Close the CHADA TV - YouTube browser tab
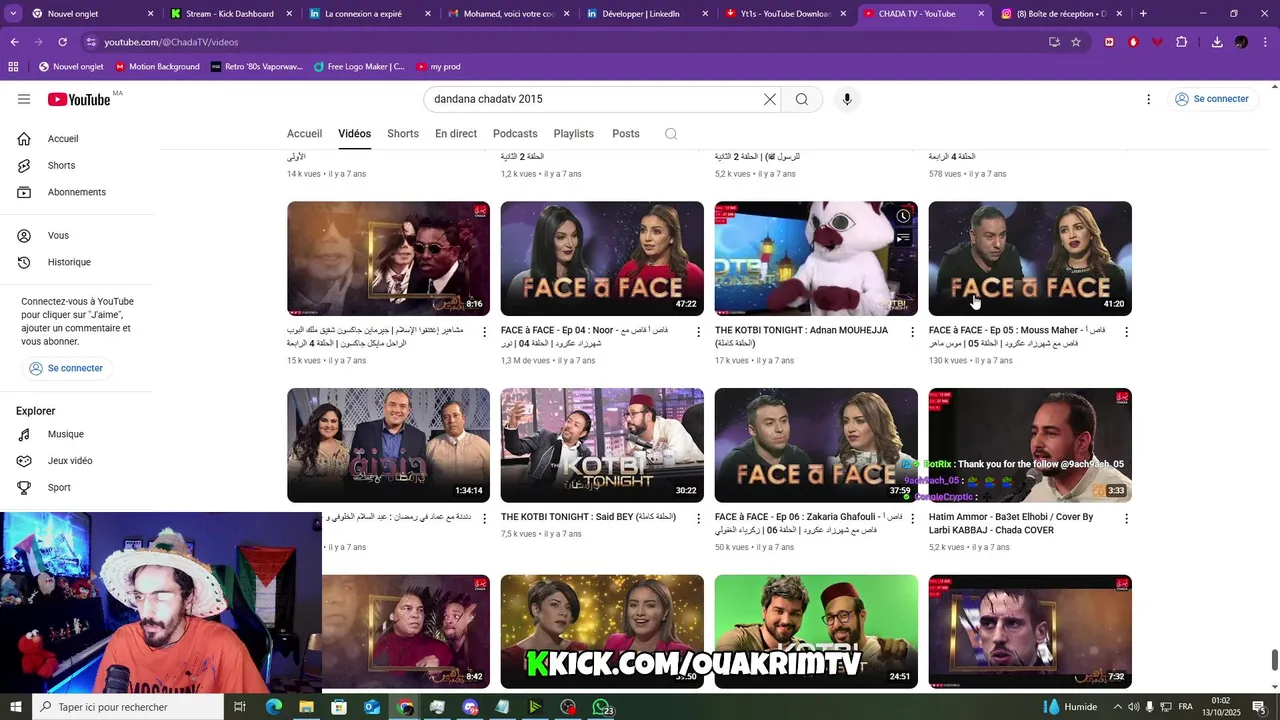The height and width of the screenshot is (720, 1280). pos(981,14)
